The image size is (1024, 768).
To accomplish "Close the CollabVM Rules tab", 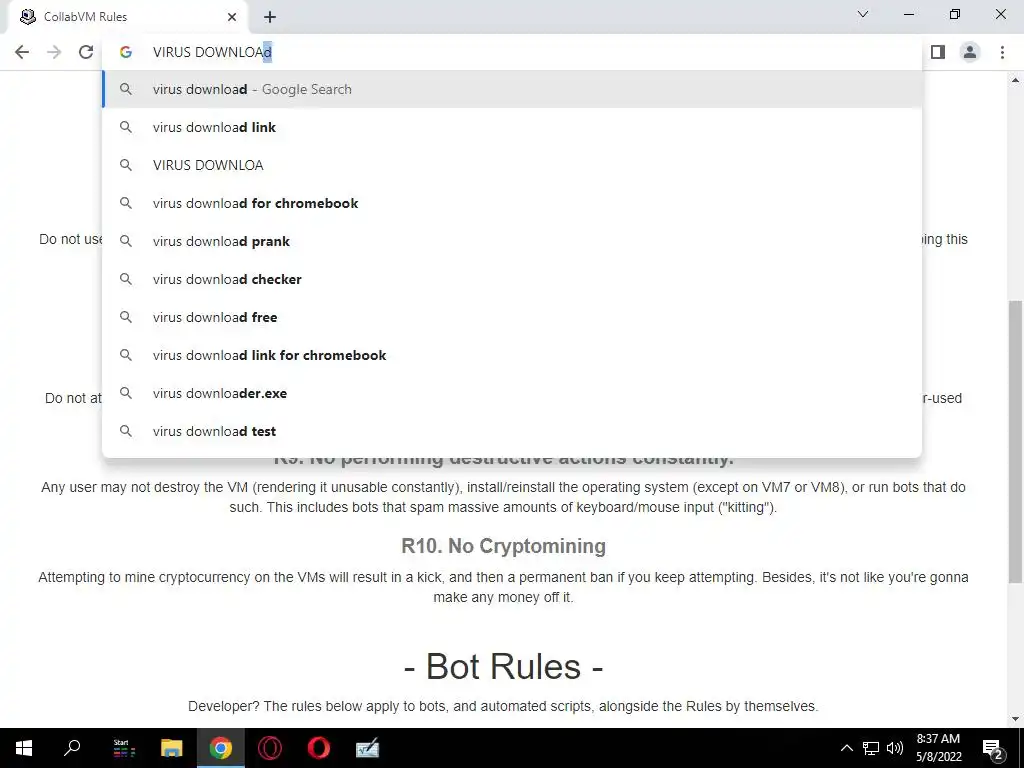I will pos(232,17).
